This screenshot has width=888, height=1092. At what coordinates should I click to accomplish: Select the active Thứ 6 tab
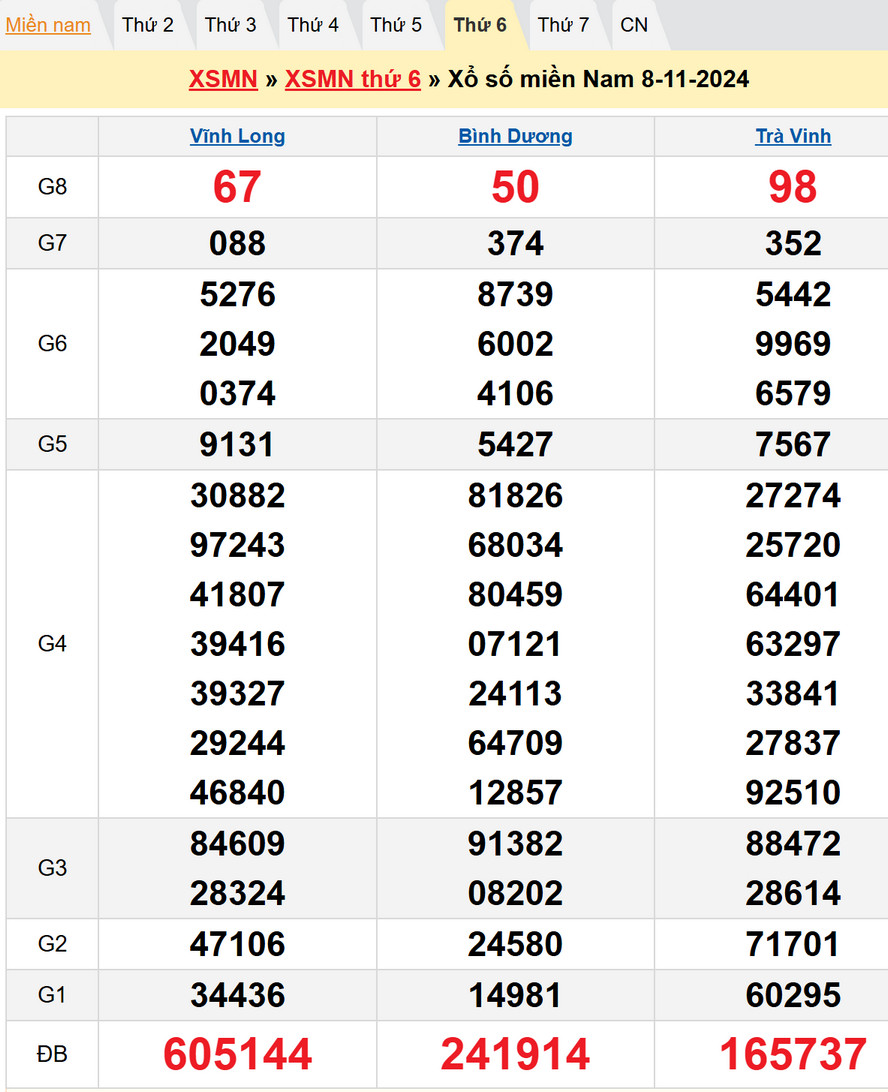coord(480,25)
